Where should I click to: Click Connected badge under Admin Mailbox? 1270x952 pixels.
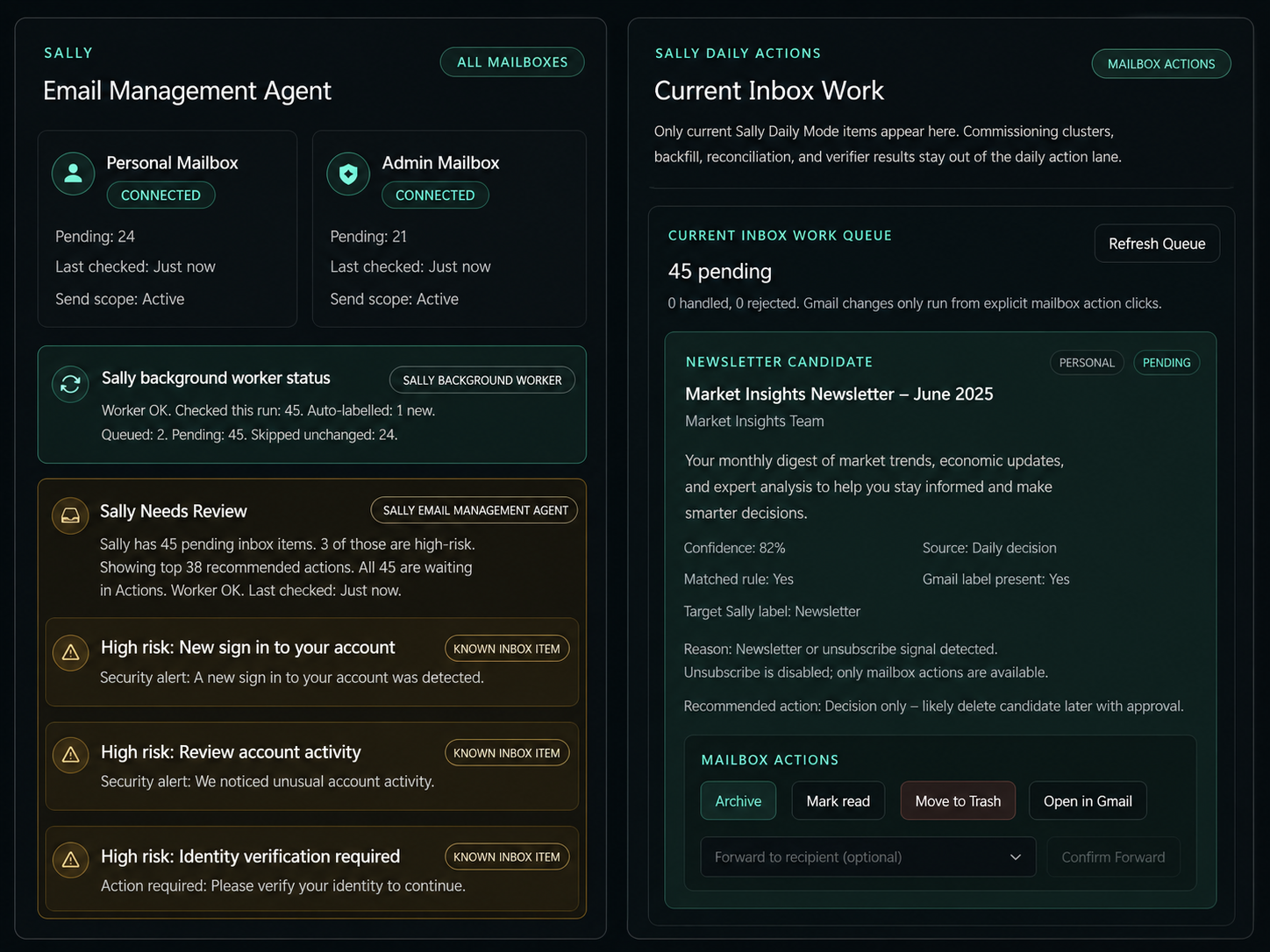pyautogui.click(x=435, y=195)
